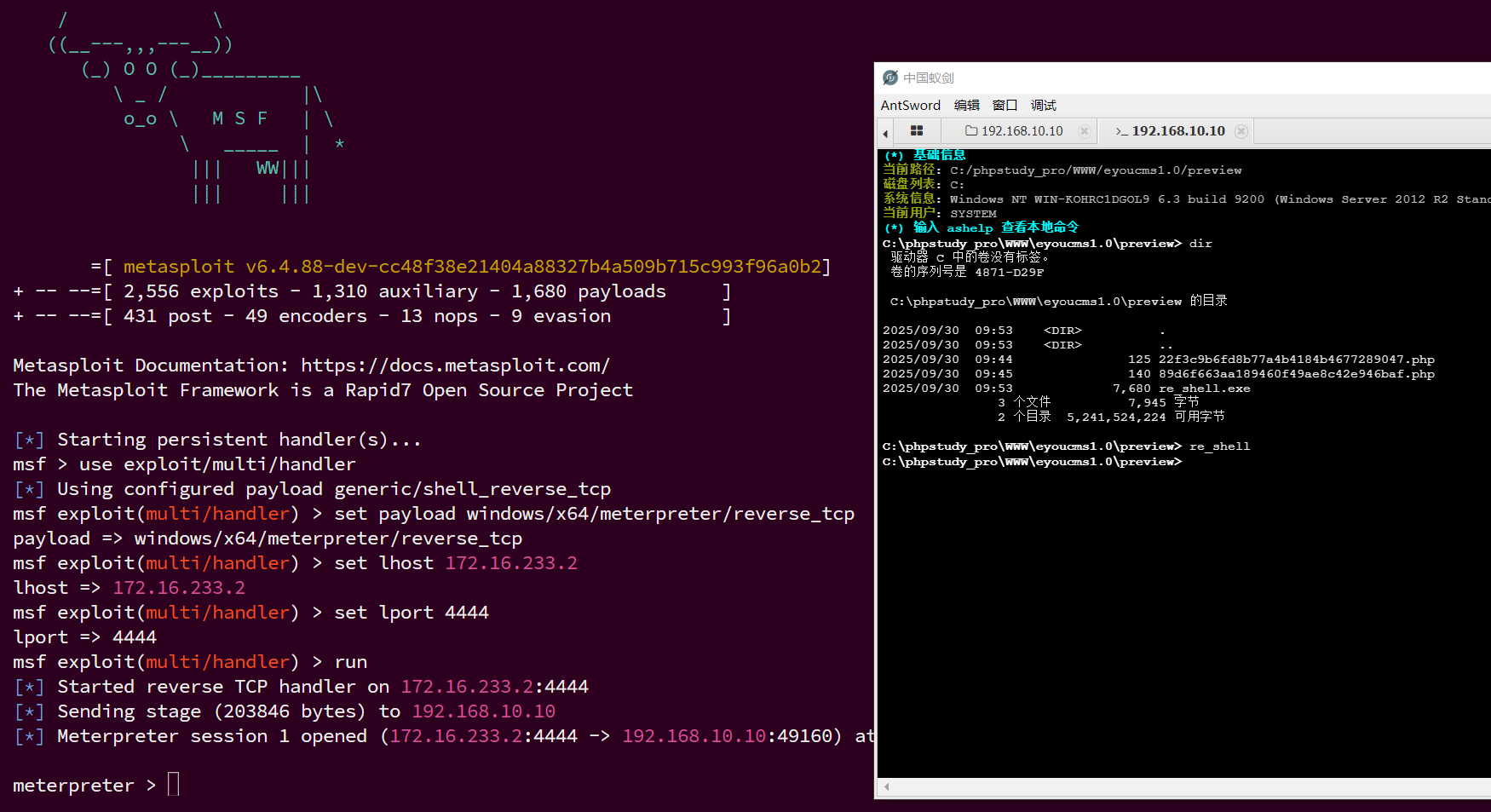Click 'Started reverse TCP handler' line
Viewport: 1491px width, 812px height.
(301, 686)
